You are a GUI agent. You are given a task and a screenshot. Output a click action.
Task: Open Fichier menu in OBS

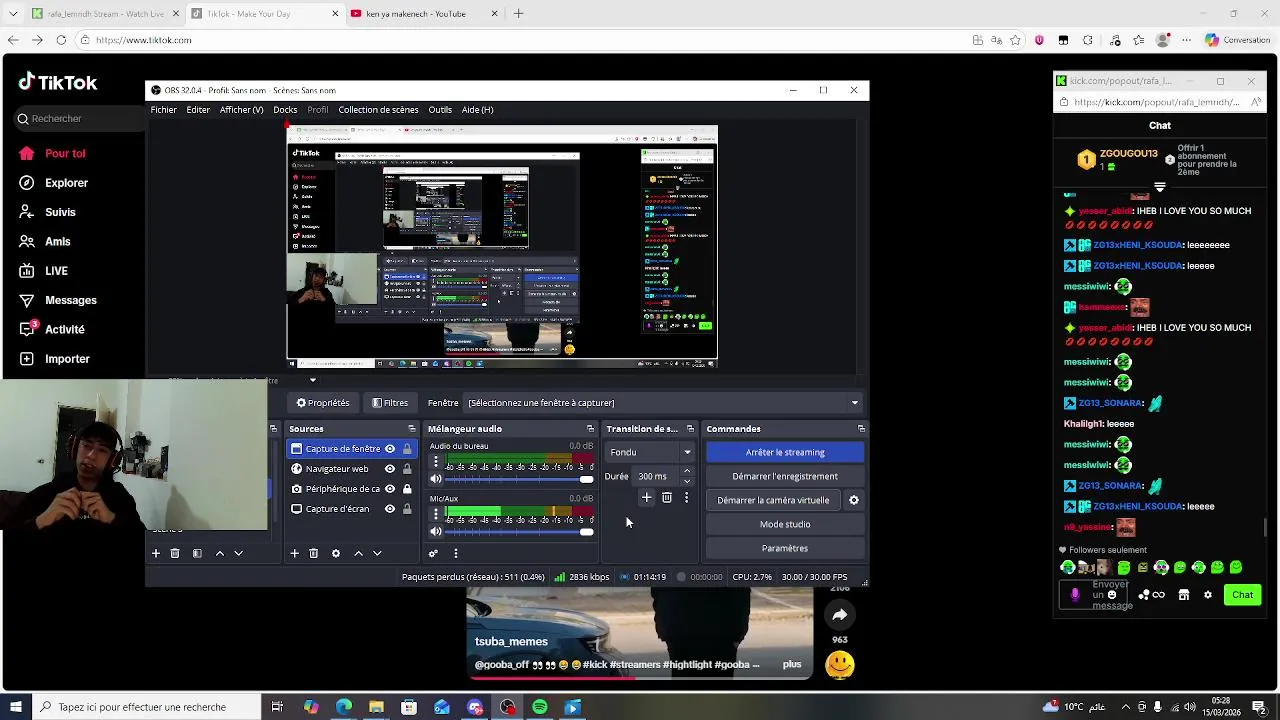tap(163, 110)
